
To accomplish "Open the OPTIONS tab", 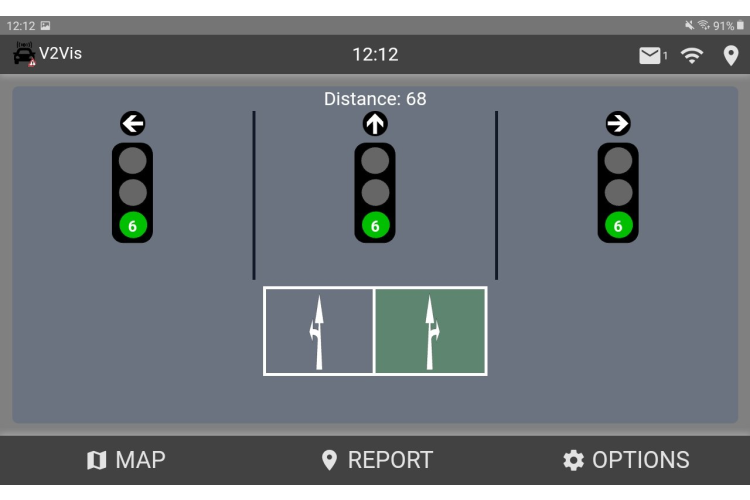I will (x=626, y=460).
